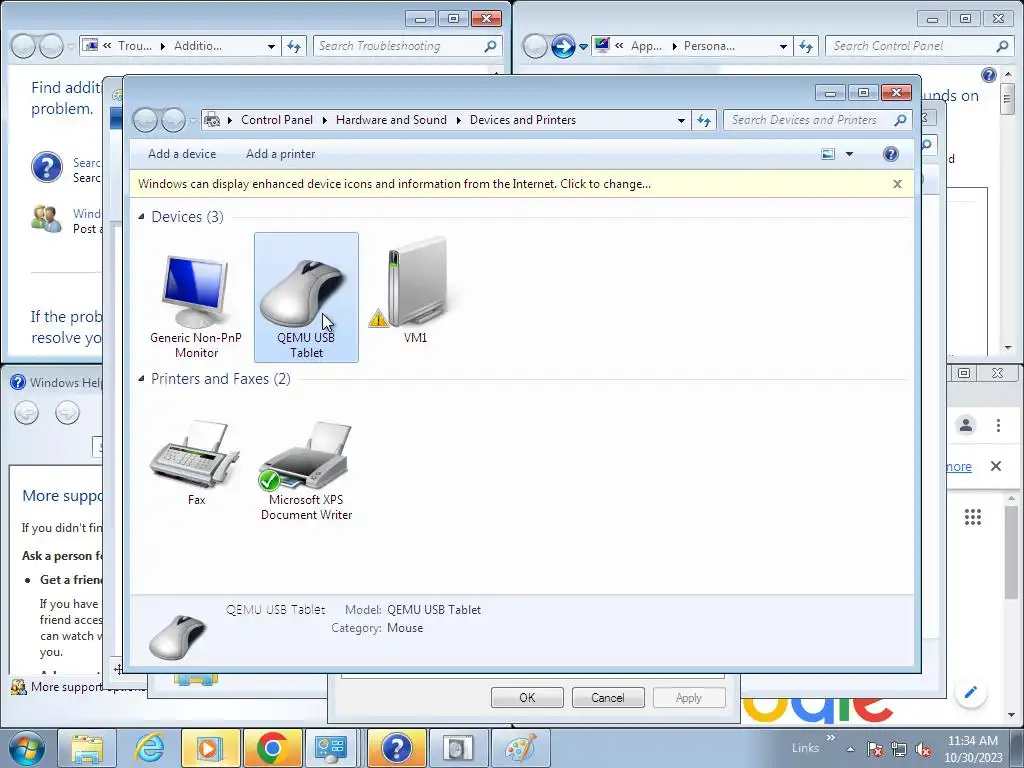Close the Chrome notification bar

tap(995, 466)
